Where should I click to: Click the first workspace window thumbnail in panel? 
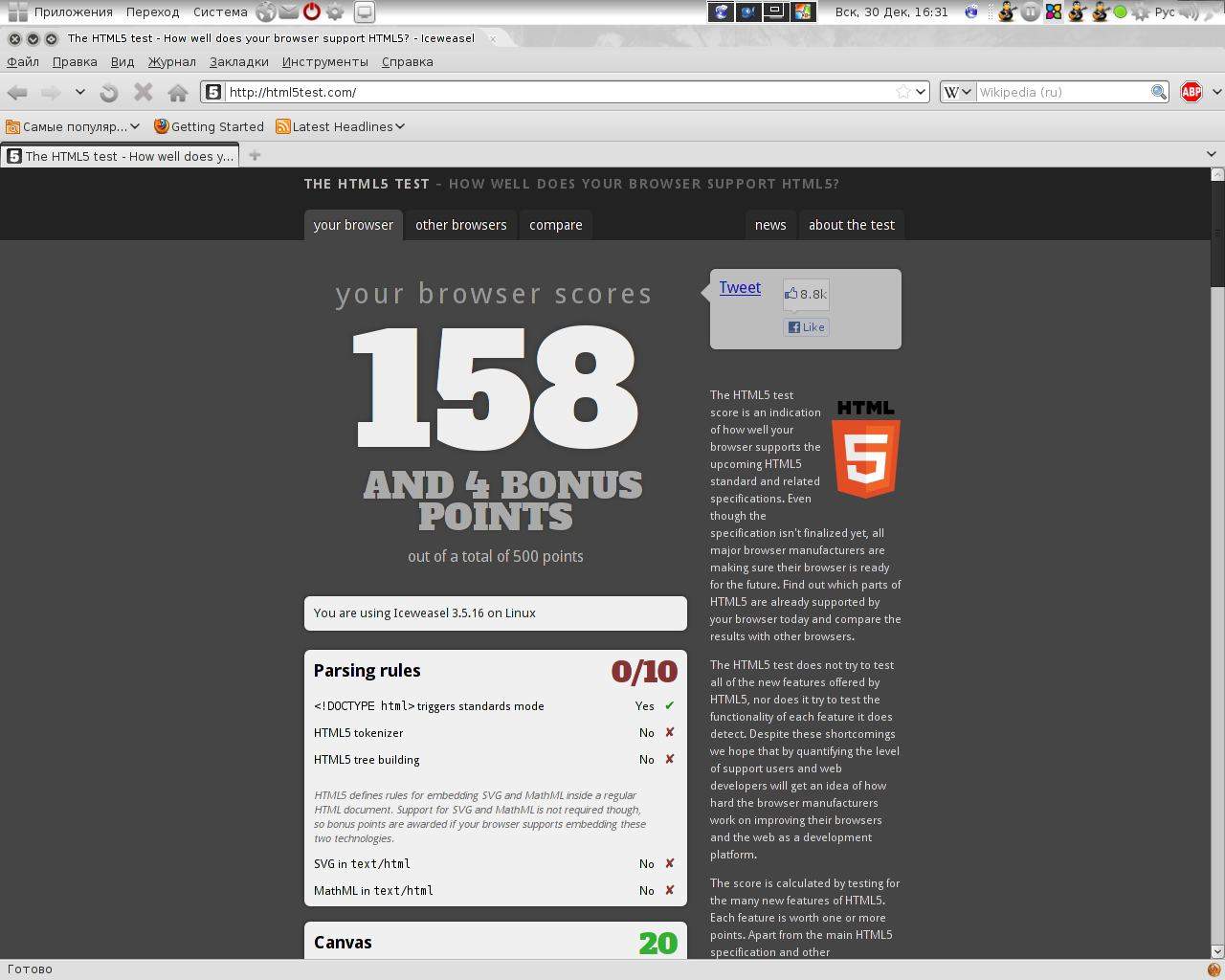[x=722, y=11]
